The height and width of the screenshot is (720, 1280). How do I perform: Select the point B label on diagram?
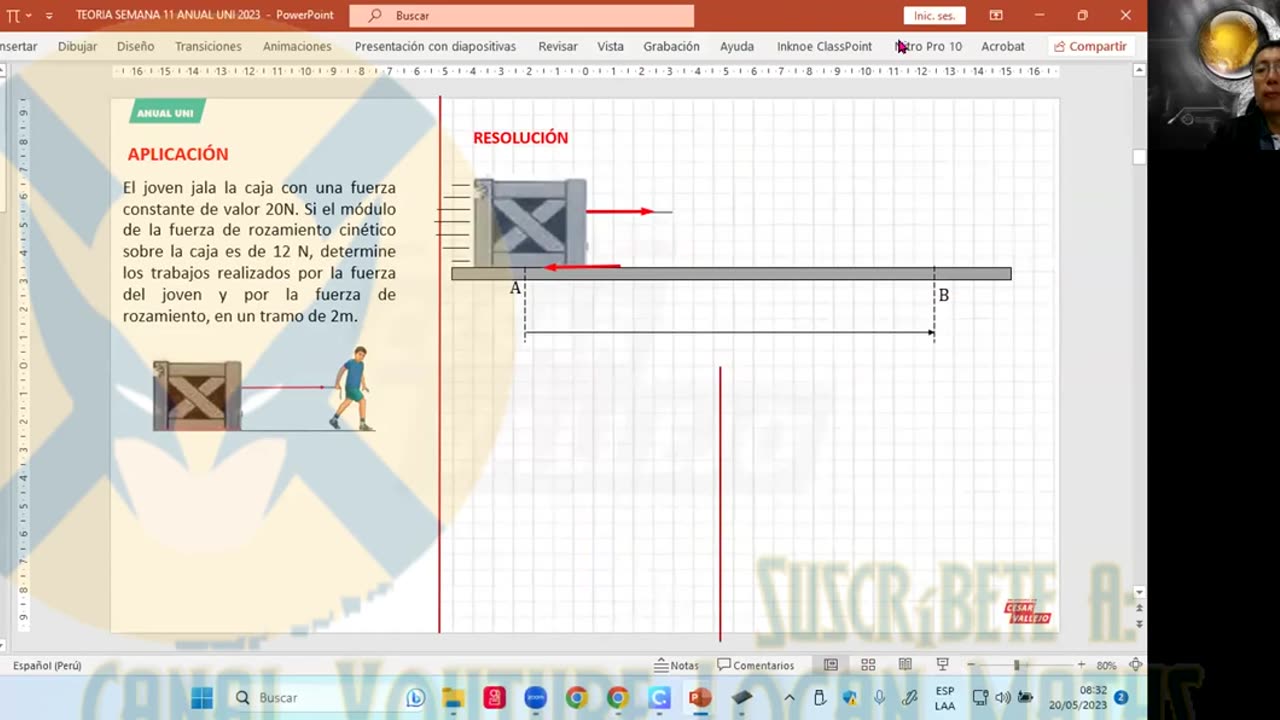pos(943,295)
